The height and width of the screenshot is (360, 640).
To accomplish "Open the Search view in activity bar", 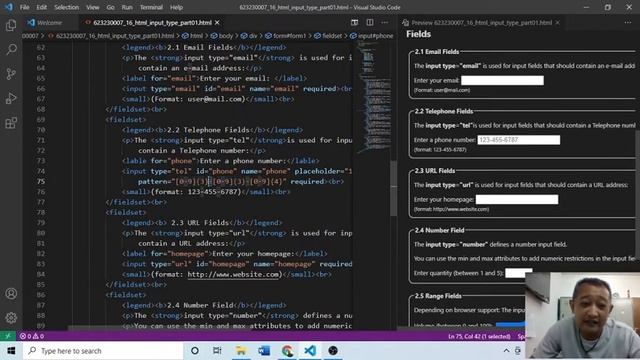I will click(x=11, y=50).
